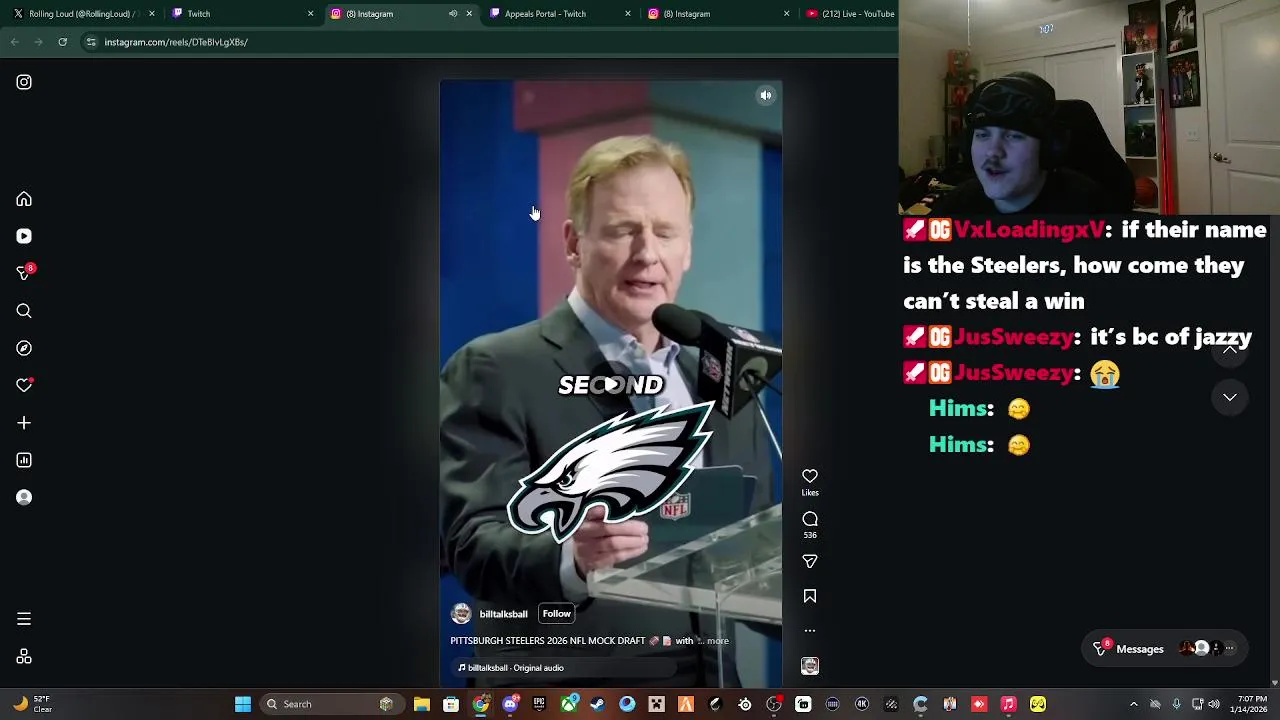Reload the Instagram page
1280x720 pixels.
pyautogui.click(x=62, y=42)
